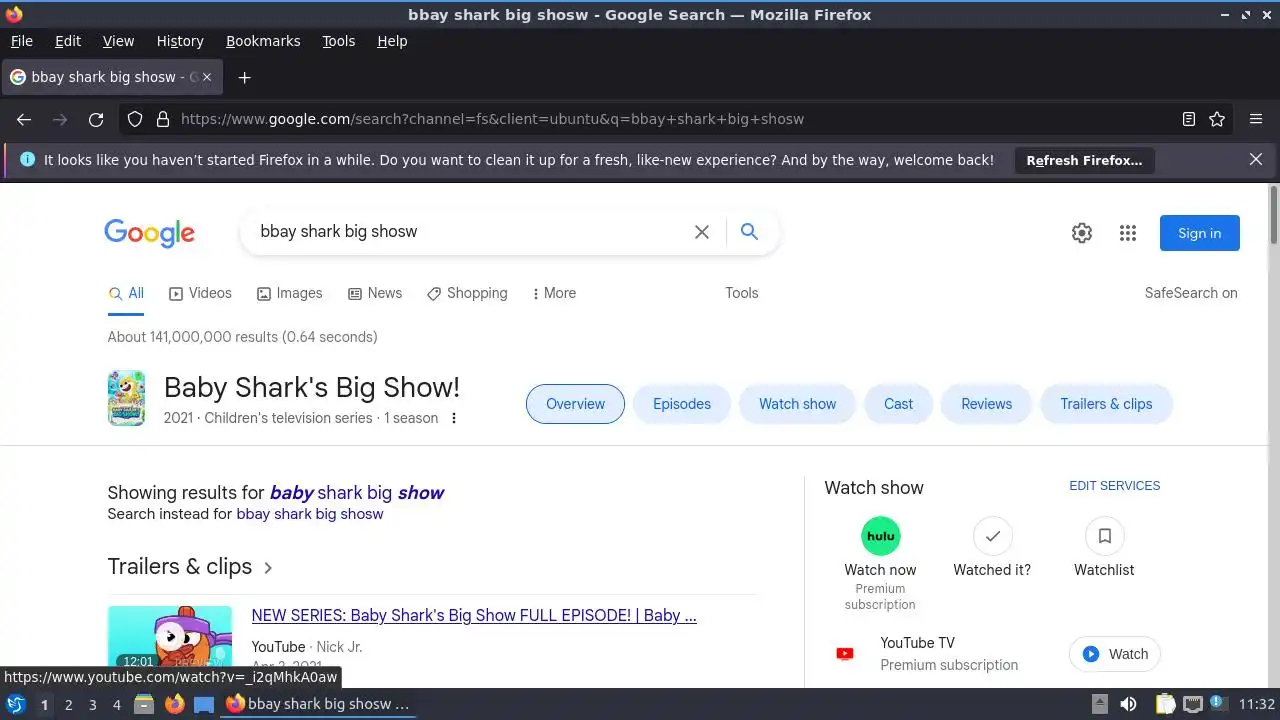Viewport: 1280px width, 720px height.
Task: Switch to the Shopping results tab
Action: click(467, 293)
